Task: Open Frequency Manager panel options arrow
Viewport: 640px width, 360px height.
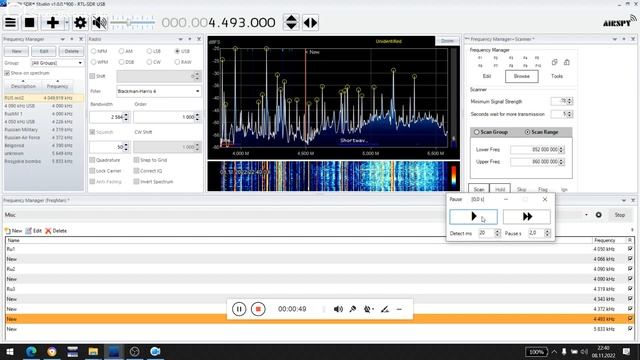Action: 62,39
